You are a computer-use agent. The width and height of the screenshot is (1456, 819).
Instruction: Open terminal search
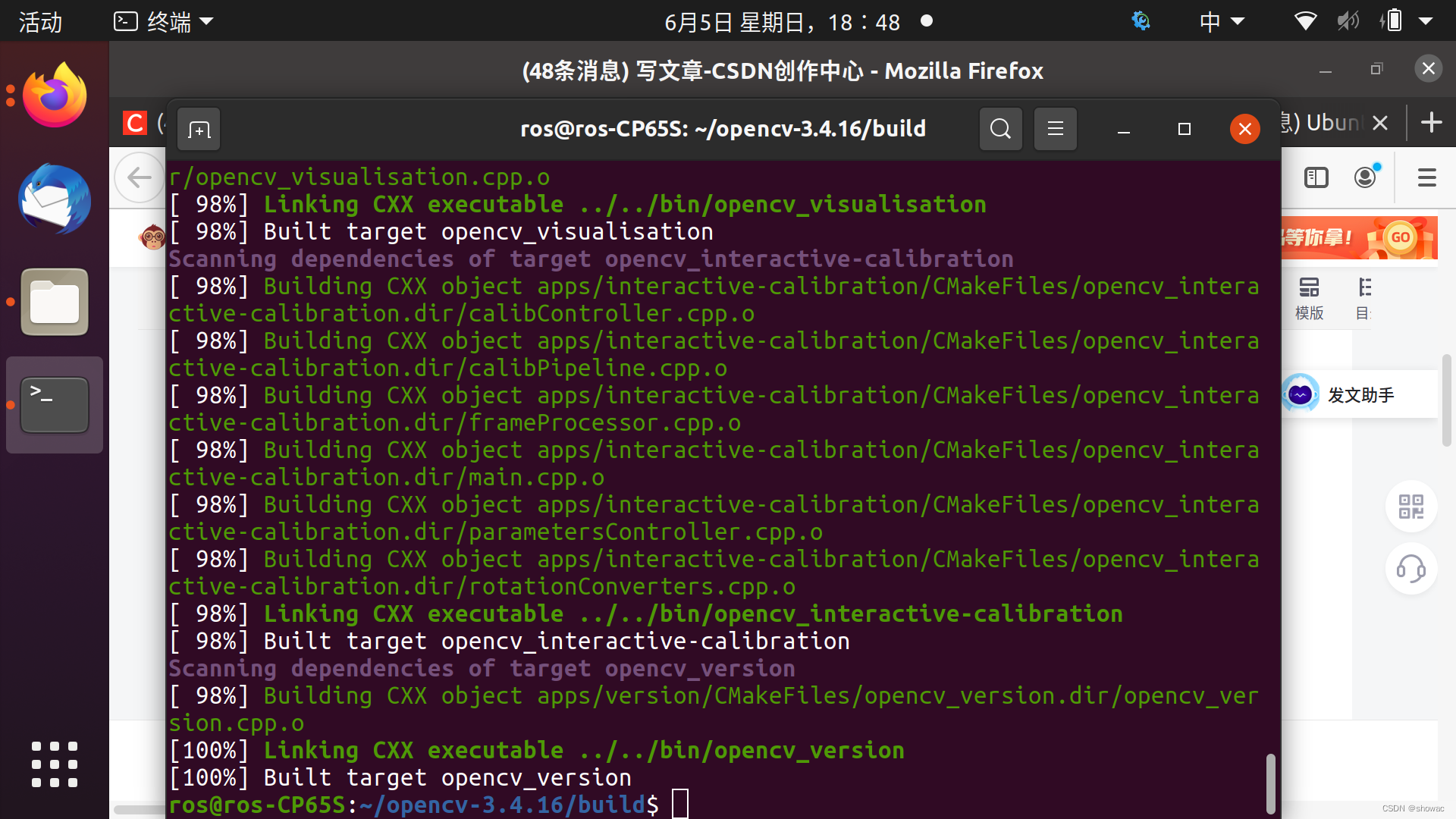click(1000, 129)
